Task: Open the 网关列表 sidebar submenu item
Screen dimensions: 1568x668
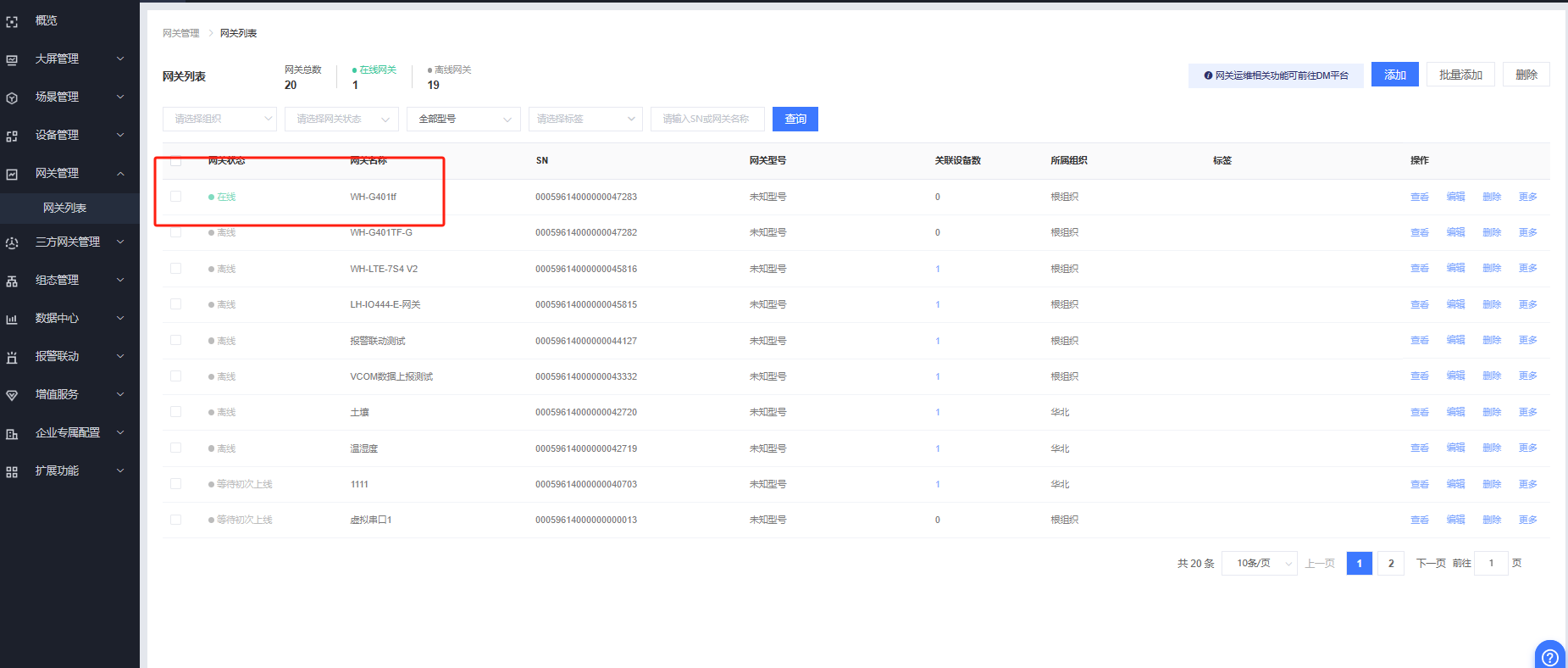Action: (65, 208)
